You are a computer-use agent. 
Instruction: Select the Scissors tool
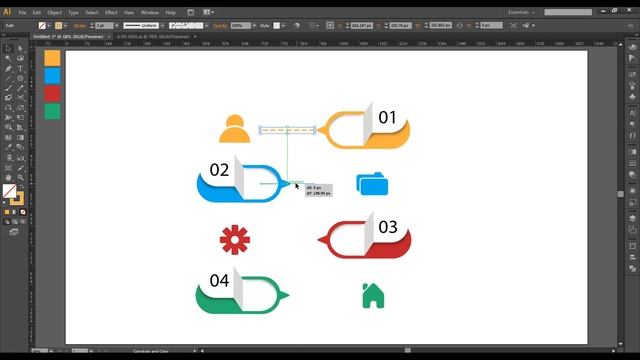[20, 98]
